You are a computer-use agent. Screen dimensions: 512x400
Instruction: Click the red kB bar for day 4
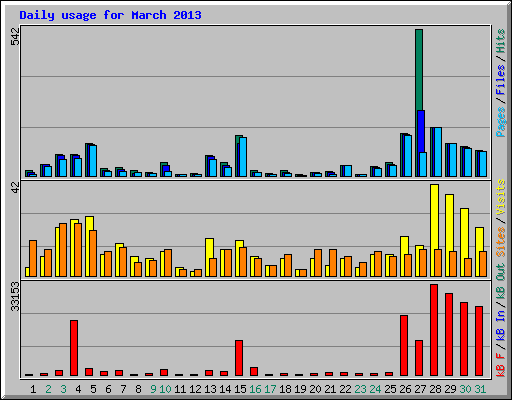pos(74,348)
